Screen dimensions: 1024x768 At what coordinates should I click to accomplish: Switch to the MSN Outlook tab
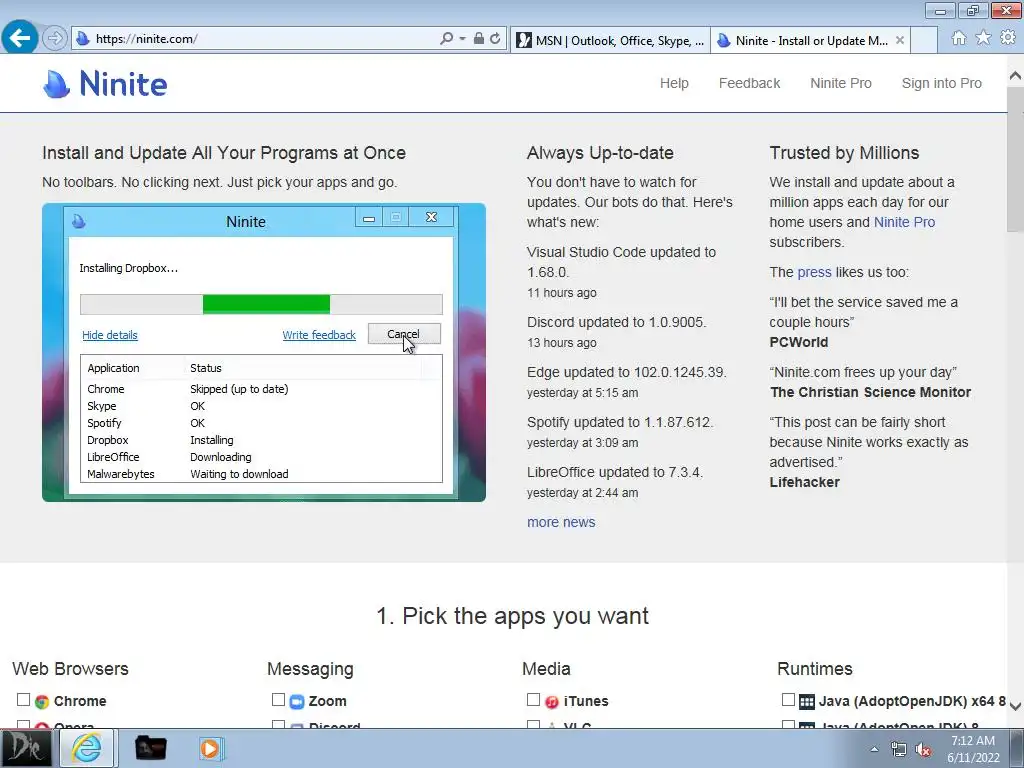pos(610,40)
